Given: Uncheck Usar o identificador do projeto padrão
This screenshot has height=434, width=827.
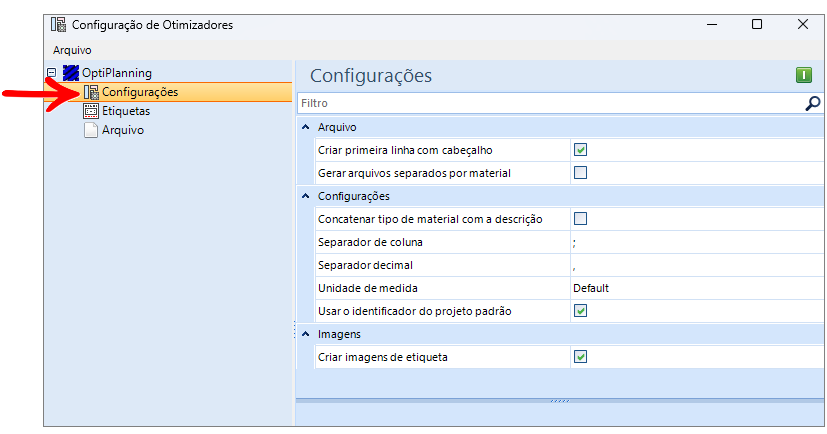Looking at the screenshot, I should click(x=580, y=311).
